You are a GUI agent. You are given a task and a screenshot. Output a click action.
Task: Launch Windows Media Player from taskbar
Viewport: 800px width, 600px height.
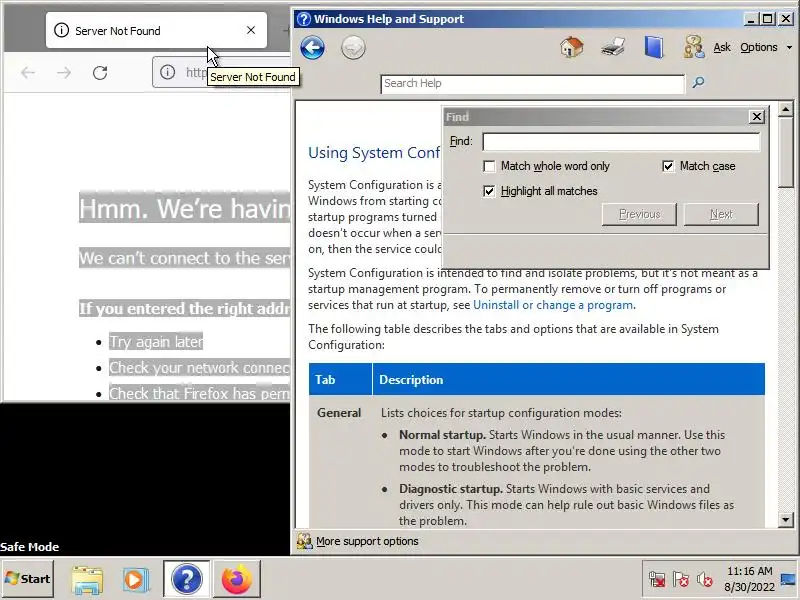coord(135,580)
